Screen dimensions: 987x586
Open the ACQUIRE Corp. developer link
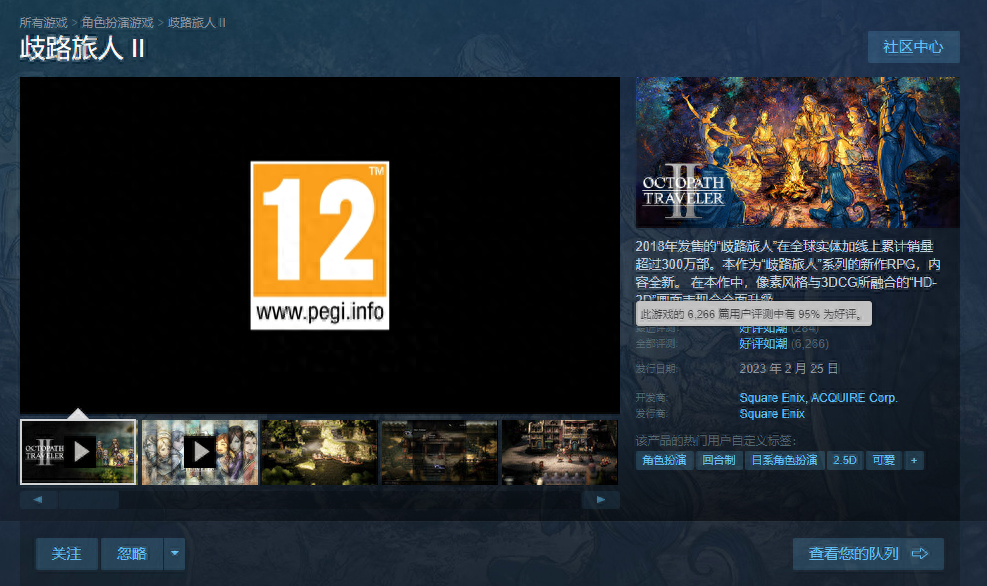854,398
